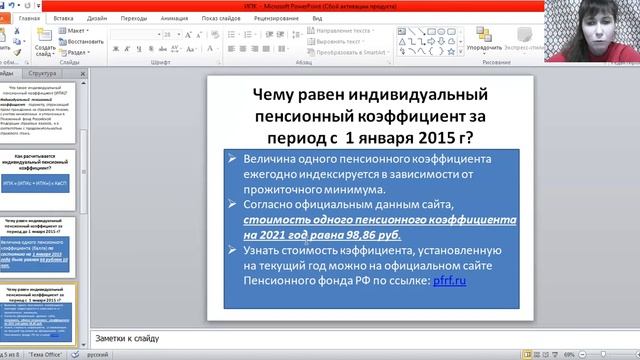The width and height of the screenshot is (640, 360).
Task: Justify the text alignment
Action: 266,49
